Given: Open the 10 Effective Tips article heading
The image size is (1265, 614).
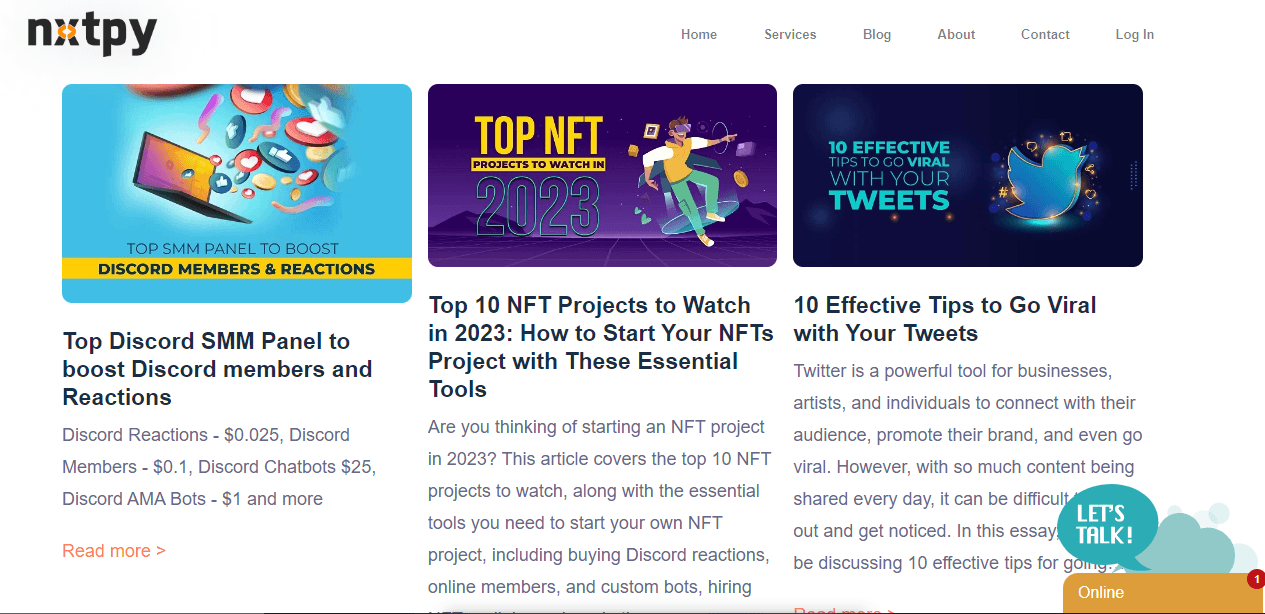Looking at the screenshot, I should [944, 318].
